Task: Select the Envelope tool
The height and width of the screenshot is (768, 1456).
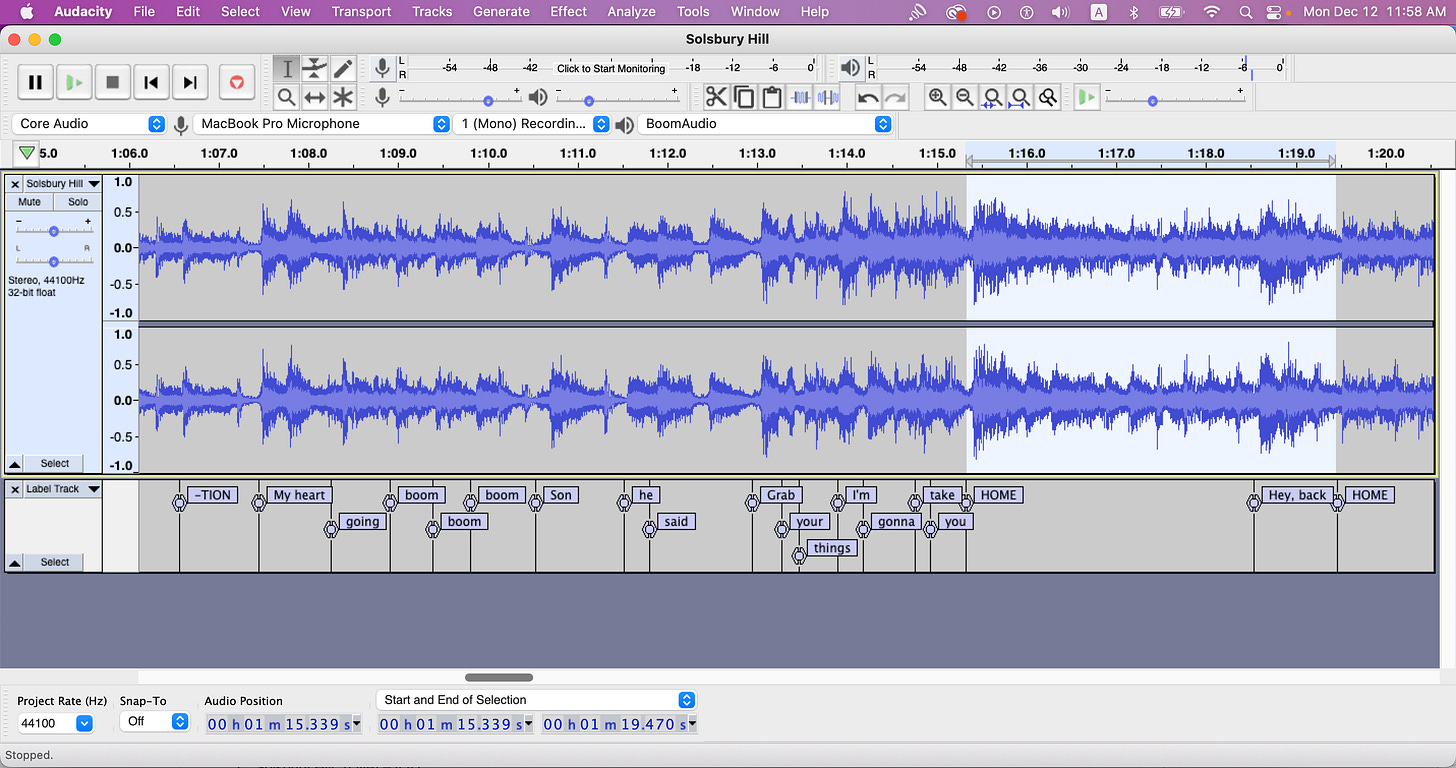Action: (315, 69)
